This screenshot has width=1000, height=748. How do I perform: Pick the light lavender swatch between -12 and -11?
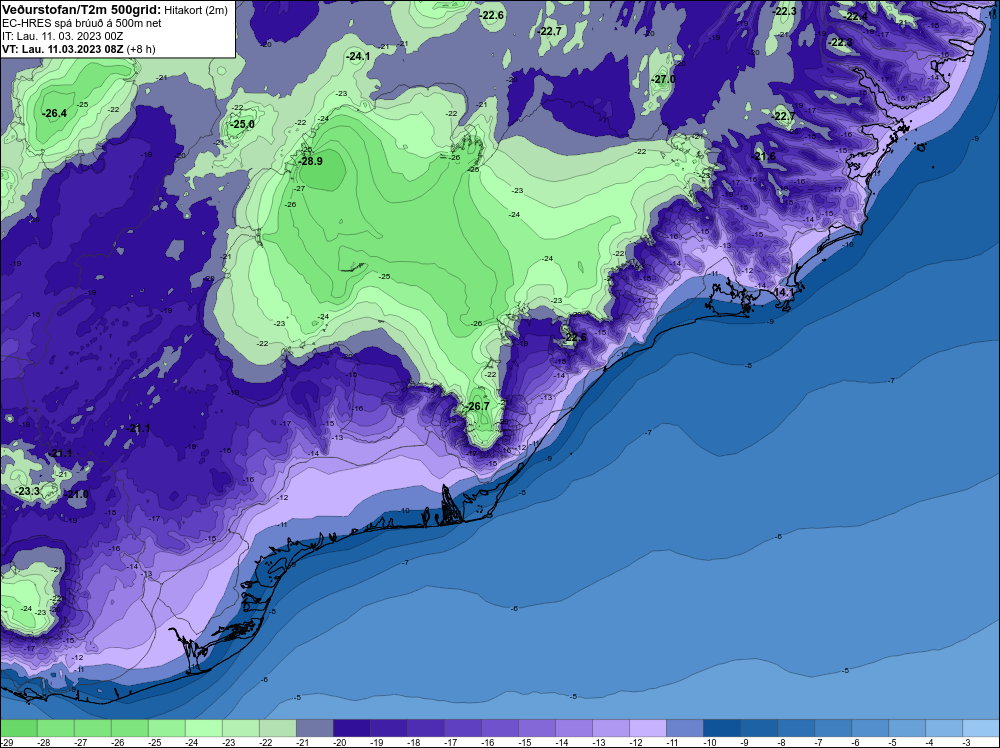(x=648, y=728)
